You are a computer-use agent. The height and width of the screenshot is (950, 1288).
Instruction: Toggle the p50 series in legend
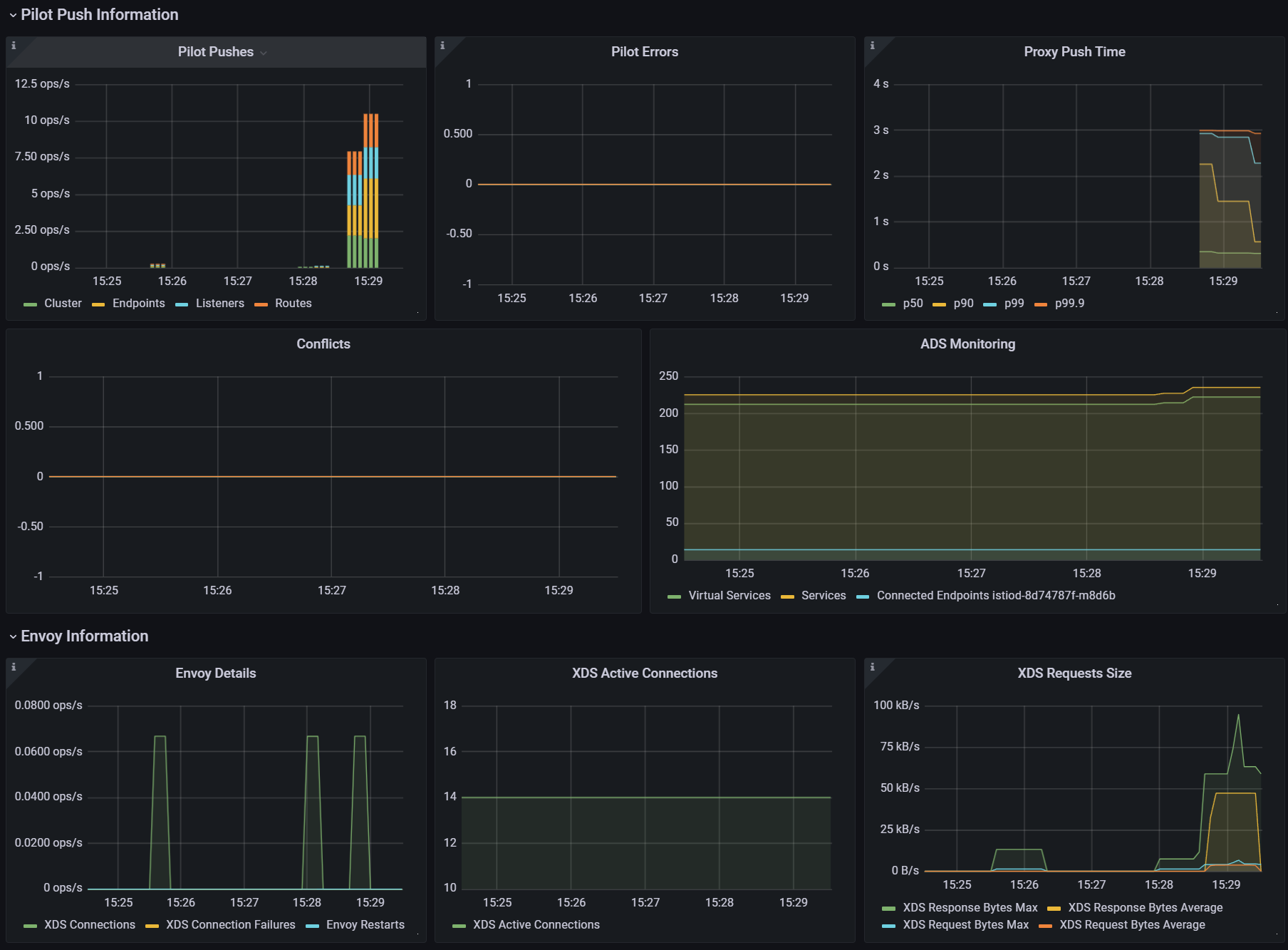point(913,304)
